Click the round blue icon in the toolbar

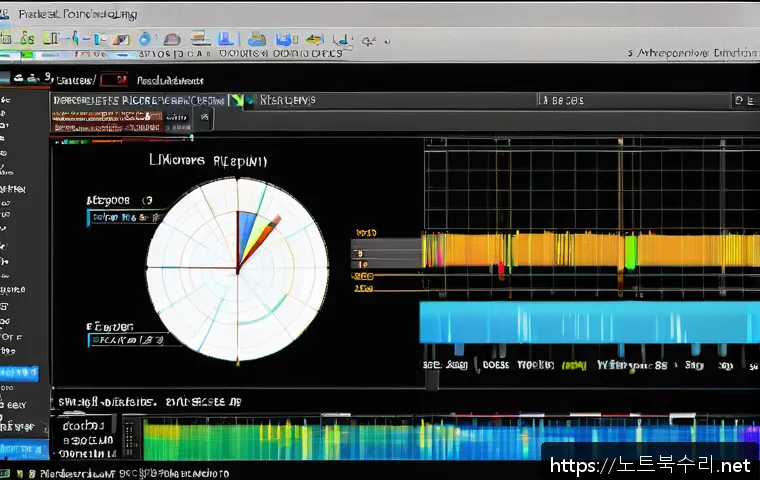(146, 39)
